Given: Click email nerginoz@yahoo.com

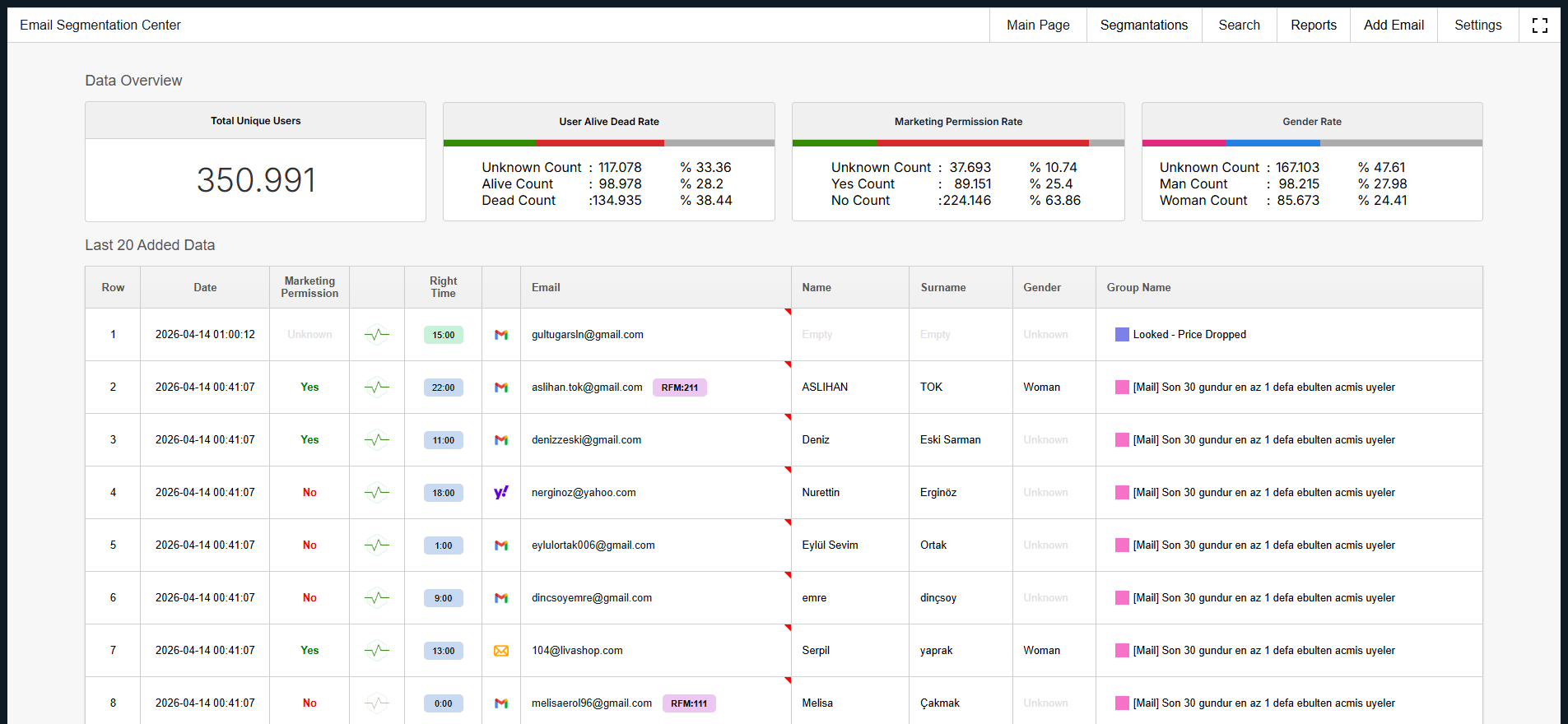Looking at the screenshot, I should (584, 493).
